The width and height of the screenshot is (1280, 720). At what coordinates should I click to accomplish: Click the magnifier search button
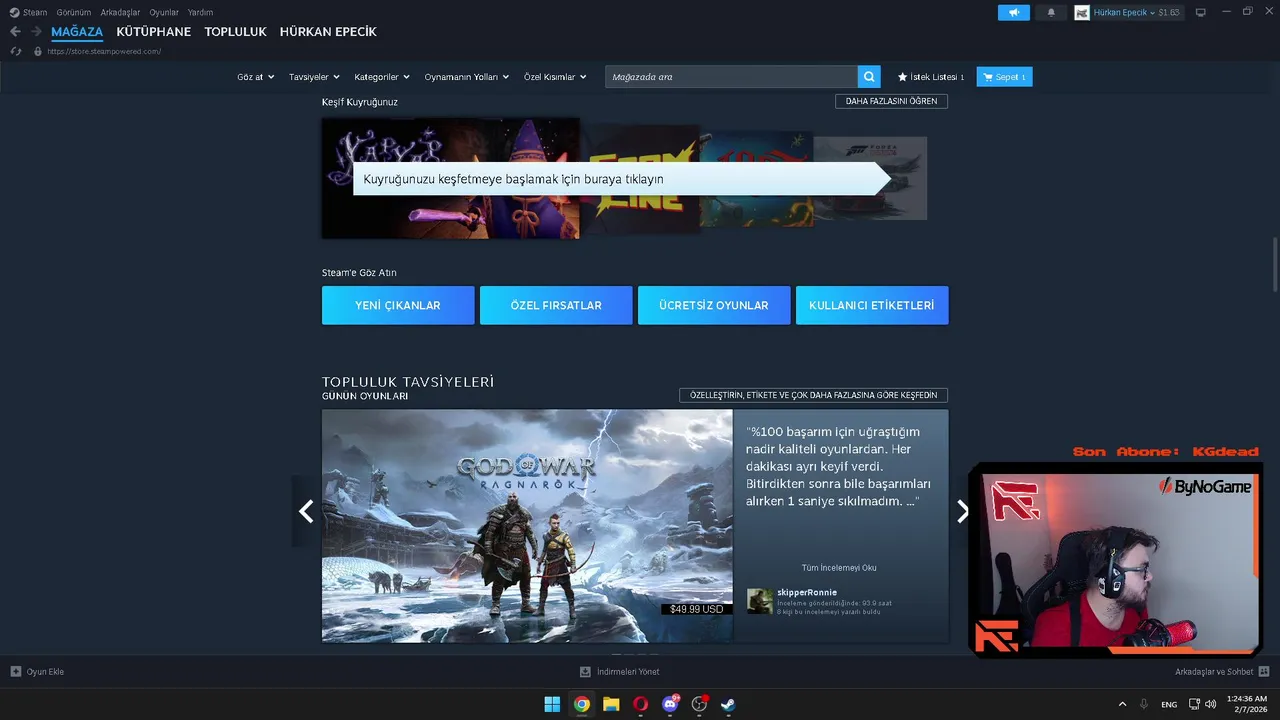click(x=869, y=77)
